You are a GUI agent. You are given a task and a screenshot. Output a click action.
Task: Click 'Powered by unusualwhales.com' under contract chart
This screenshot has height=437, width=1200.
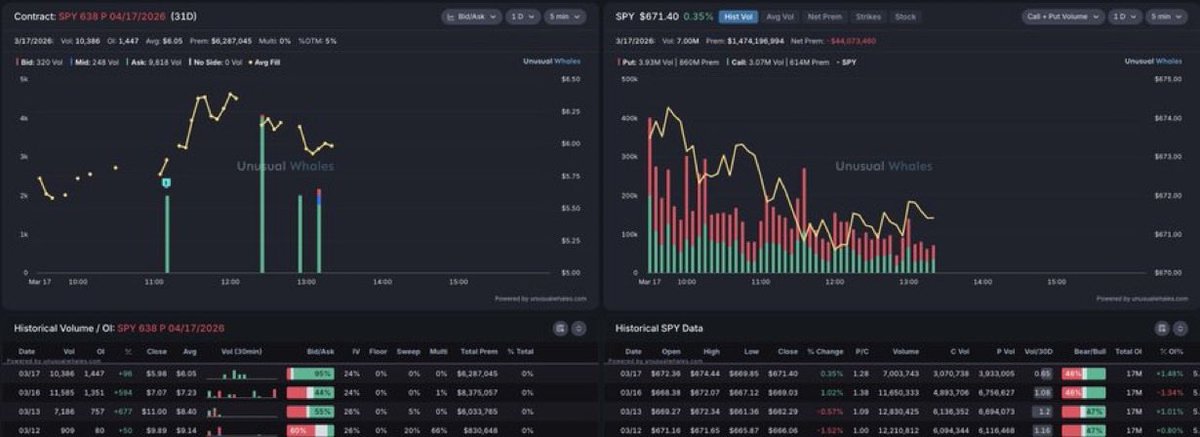543,298
